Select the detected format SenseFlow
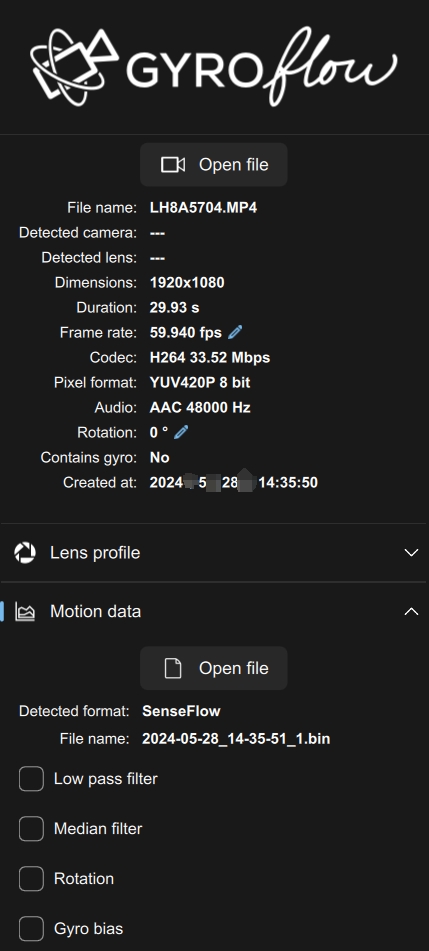The height and width of the screenshot is (951, 429). pyautogui.click(x=181, y=711)
